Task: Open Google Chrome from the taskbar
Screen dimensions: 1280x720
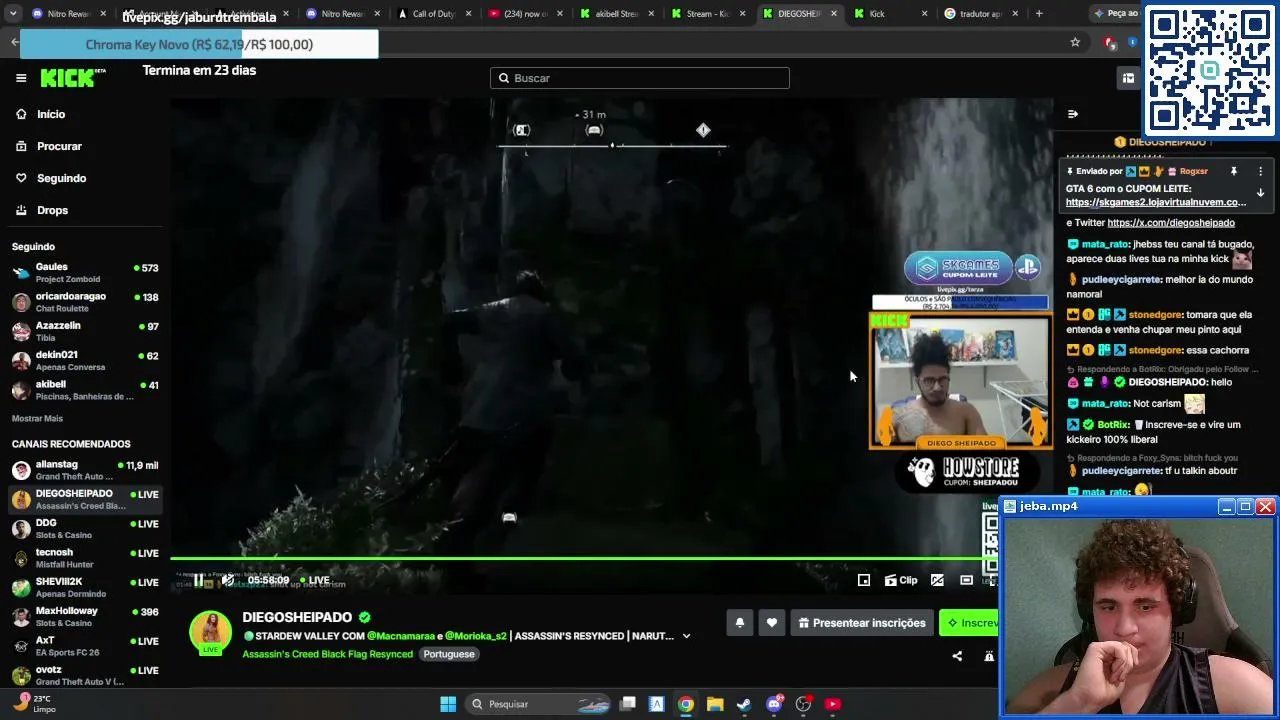Action: tap(685, 704)
